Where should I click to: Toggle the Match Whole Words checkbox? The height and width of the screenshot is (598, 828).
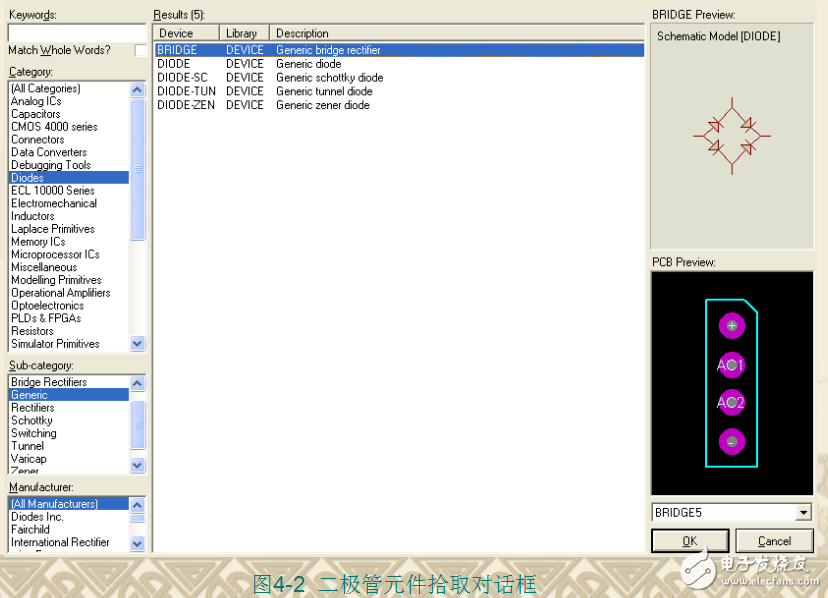pyautogui.click(x=140, y=51)
